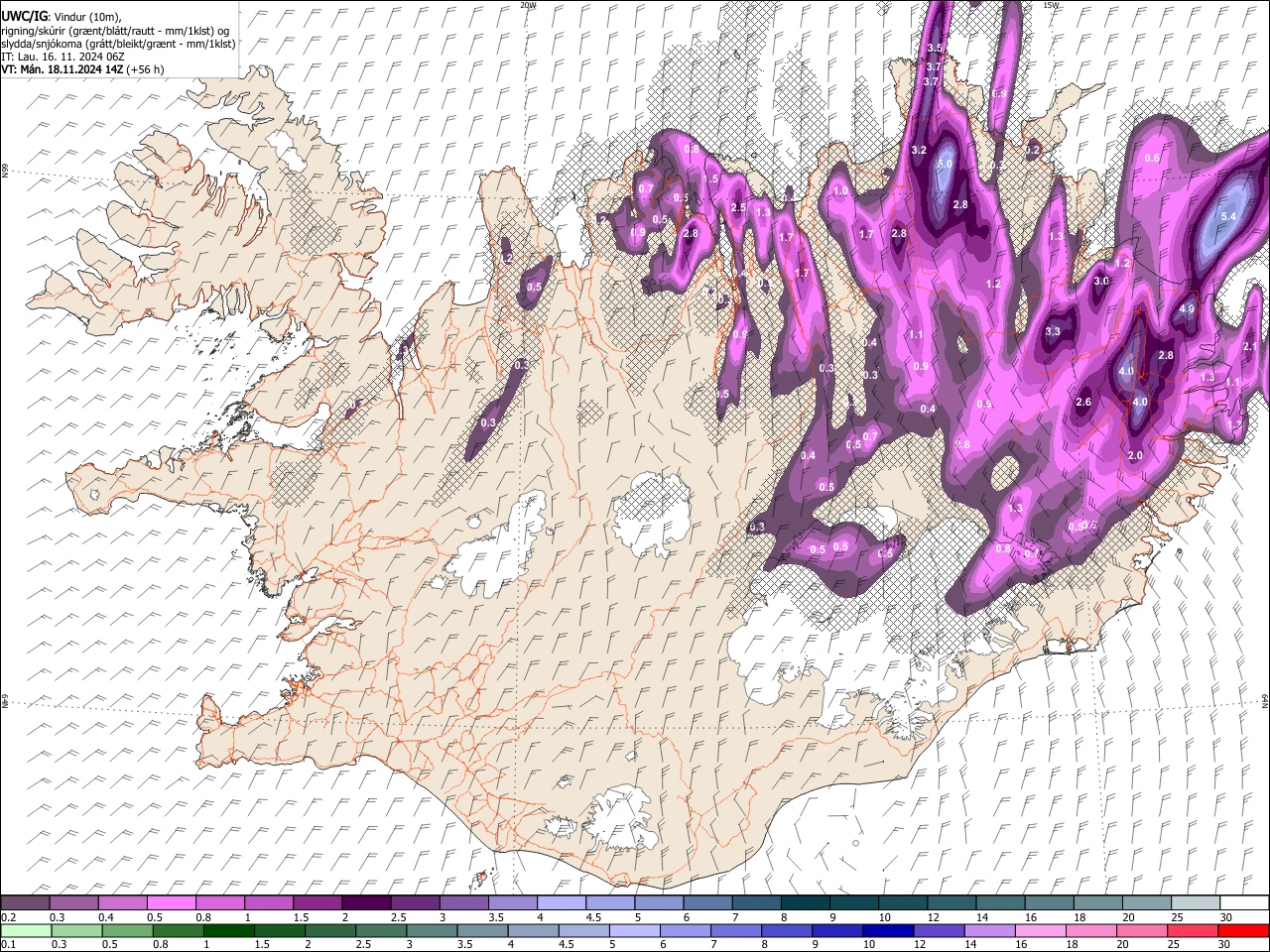This screenshot has width=1270, height=952.
Task: Pick the lavender snow swatch between 4 and 4.5
Action: pos(561,902)
